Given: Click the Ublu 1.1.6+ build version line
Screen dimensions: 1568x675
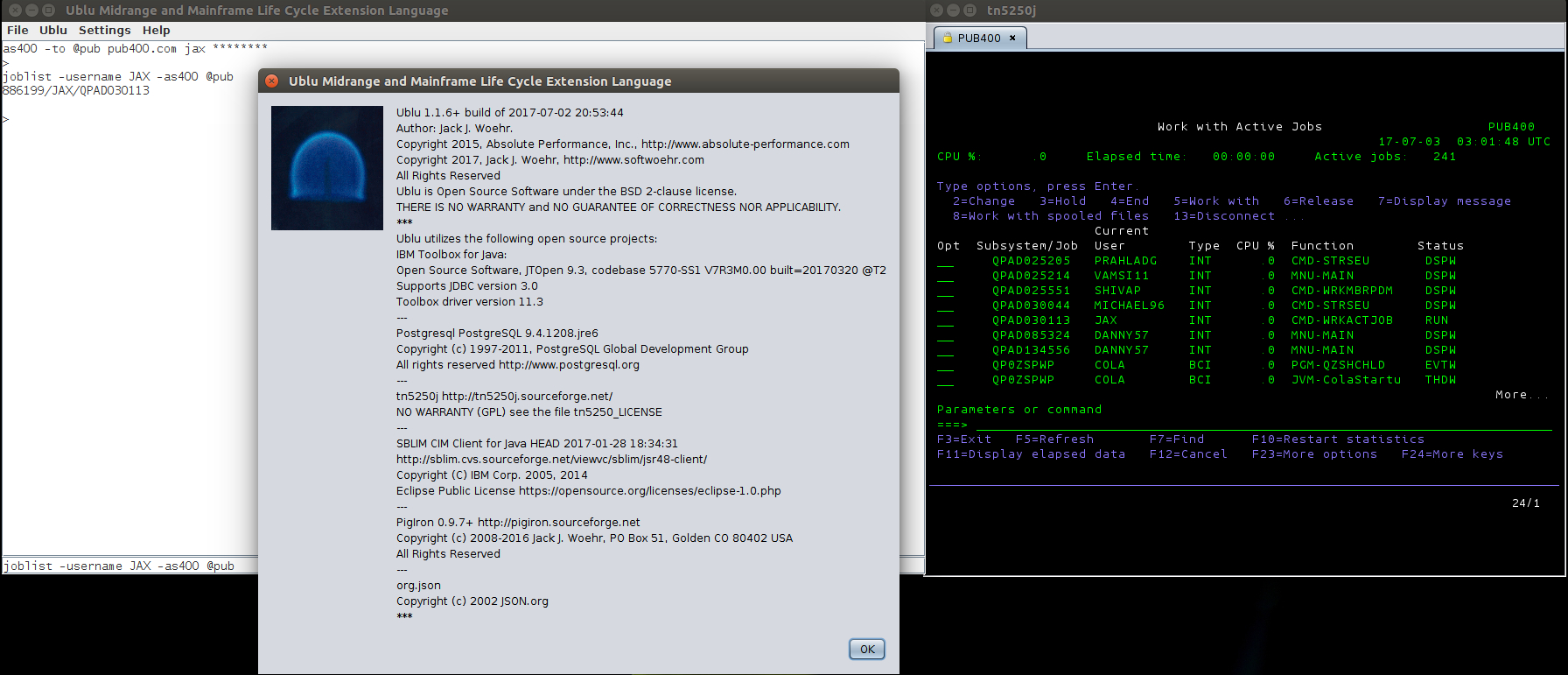Looking at the screenshot, I should (509, 113).
